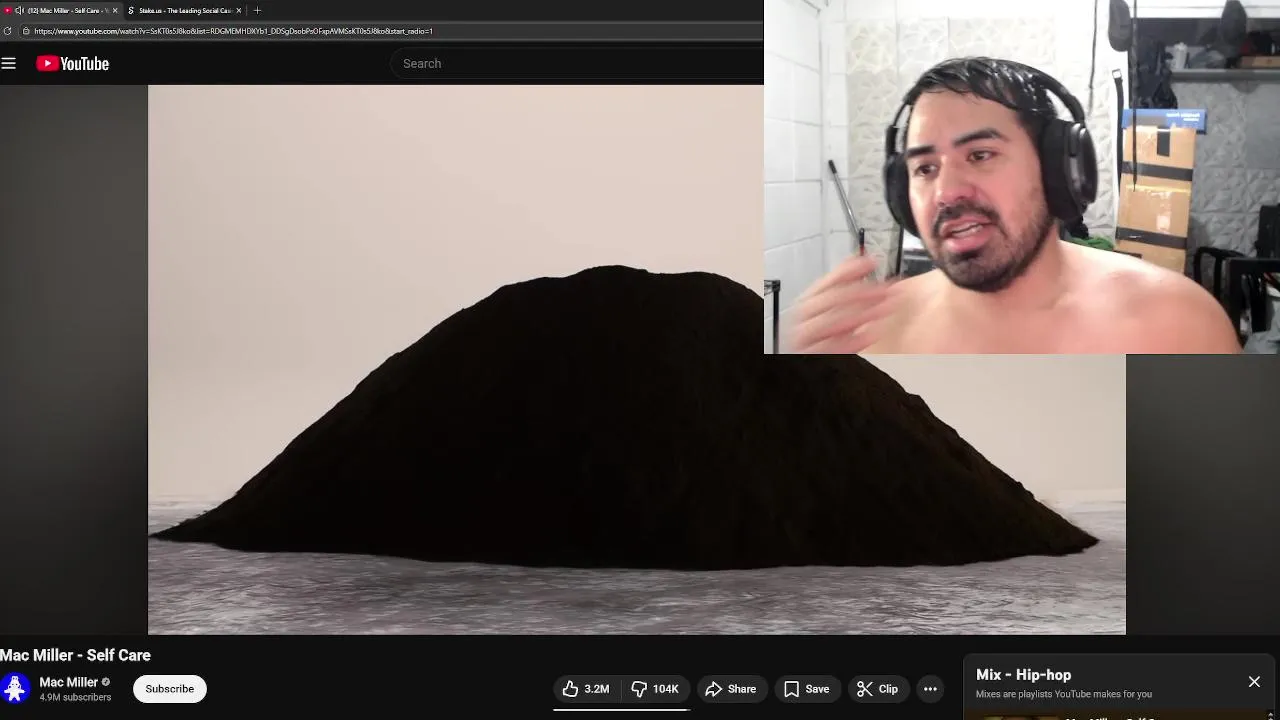Open the Mac Miller channel name link
1280x720 pixels.
(68, 682)
